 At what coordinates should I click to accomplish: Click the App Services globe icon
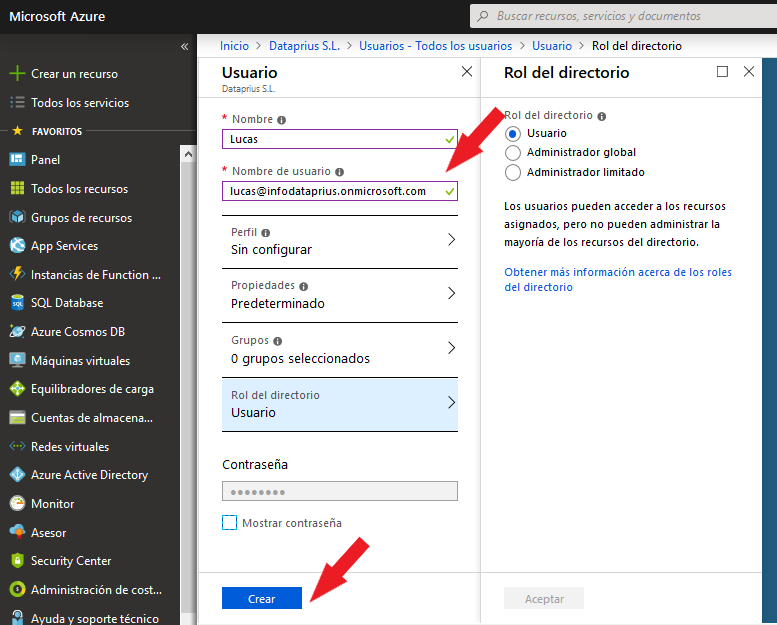tap(17, 245)
